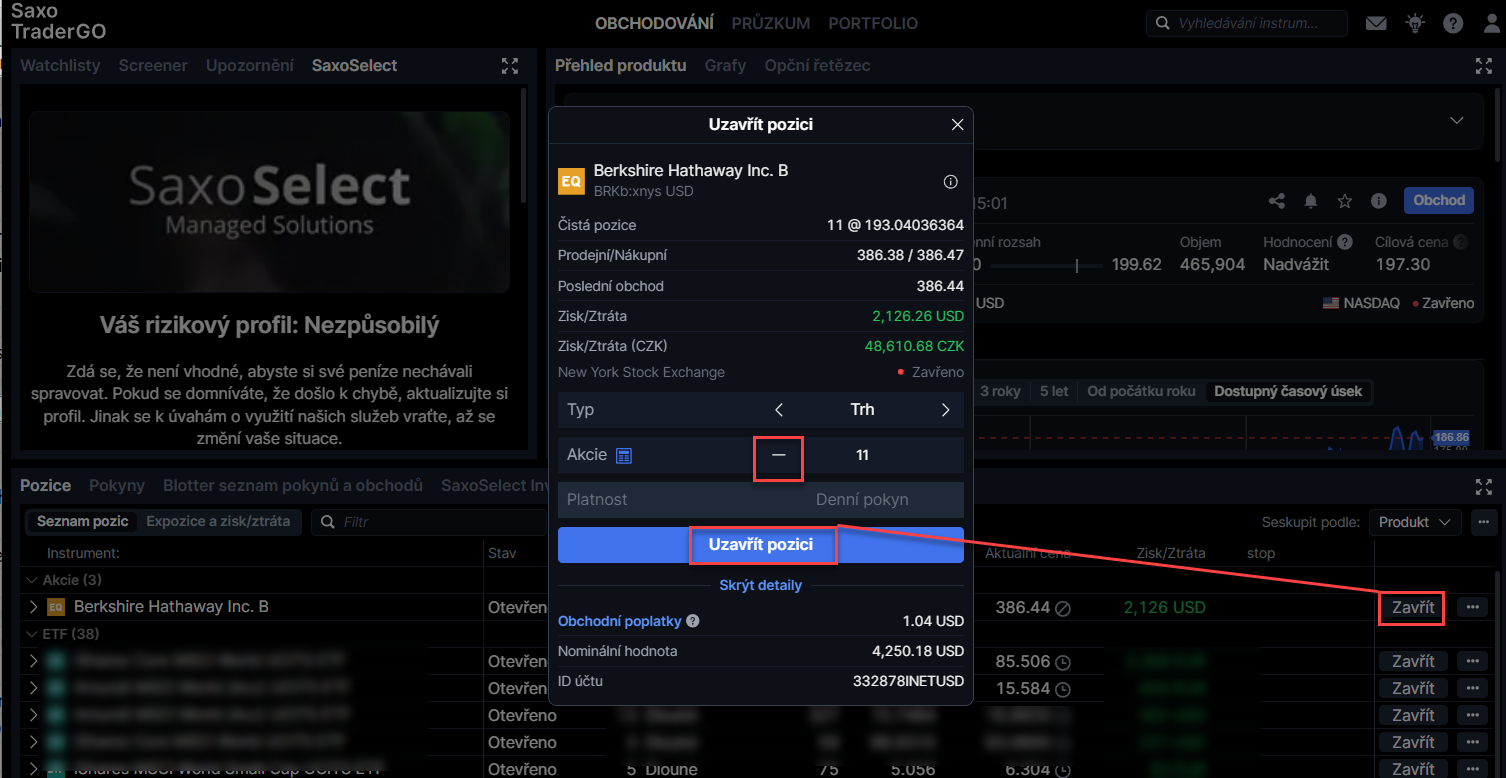This screenshot has height=778, width=1506.
Task: Click the Filtr positions input field
Action: [x=428, y=521]
